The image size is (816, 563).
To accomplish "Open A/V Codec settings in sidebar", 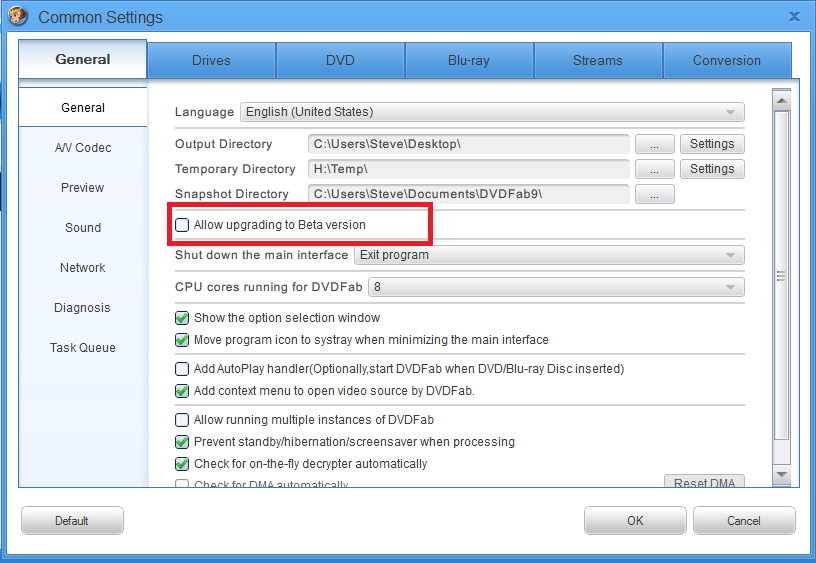I will click(x=83, y=148).
